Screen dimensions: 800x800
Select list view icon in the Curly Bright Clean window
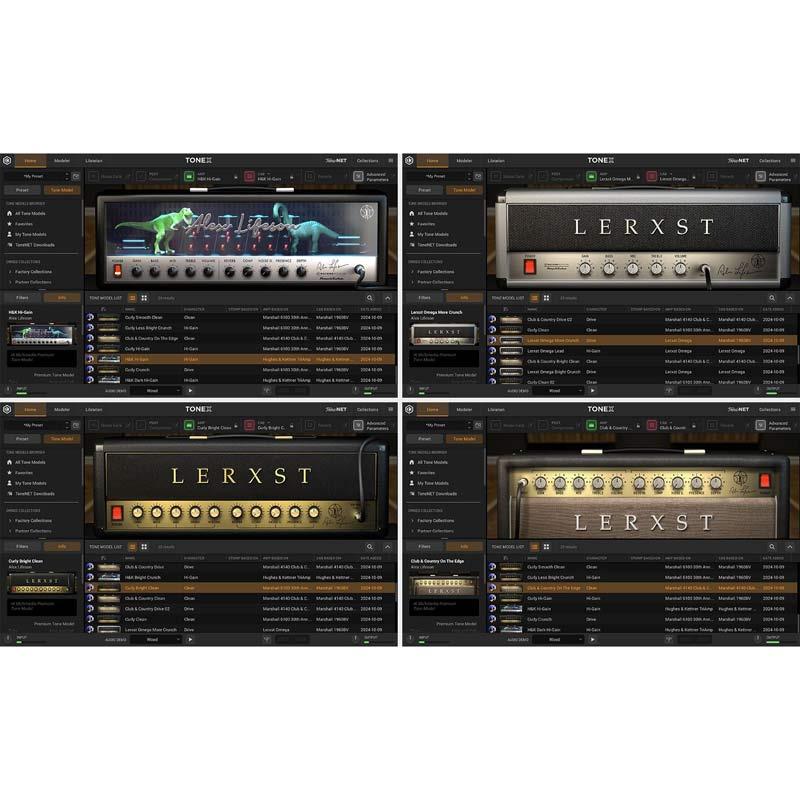133,547
